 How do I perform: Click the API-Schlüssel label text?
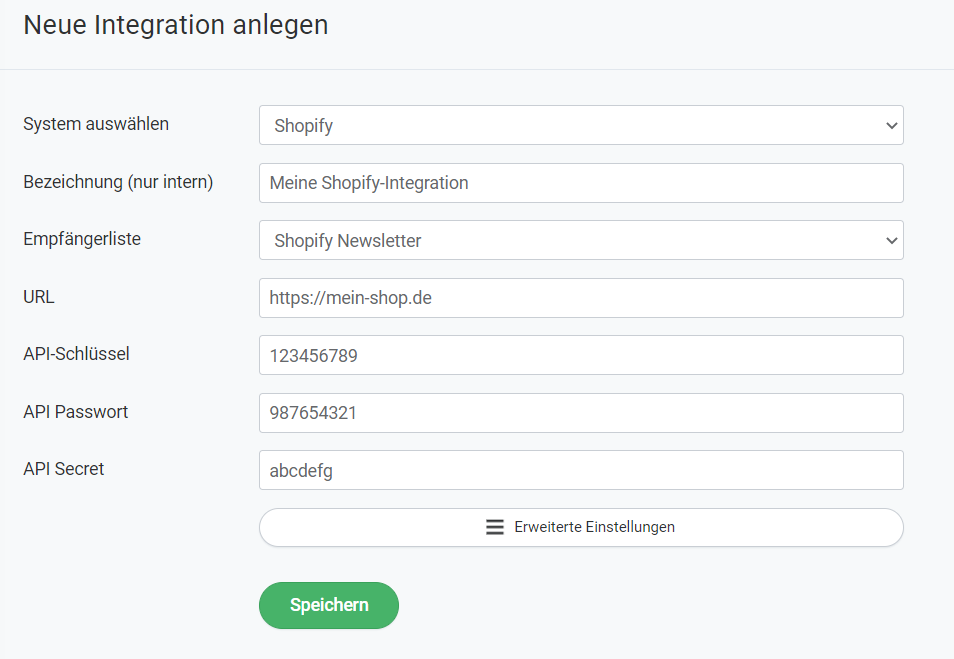pyautogui.click(x=76, y=353)
